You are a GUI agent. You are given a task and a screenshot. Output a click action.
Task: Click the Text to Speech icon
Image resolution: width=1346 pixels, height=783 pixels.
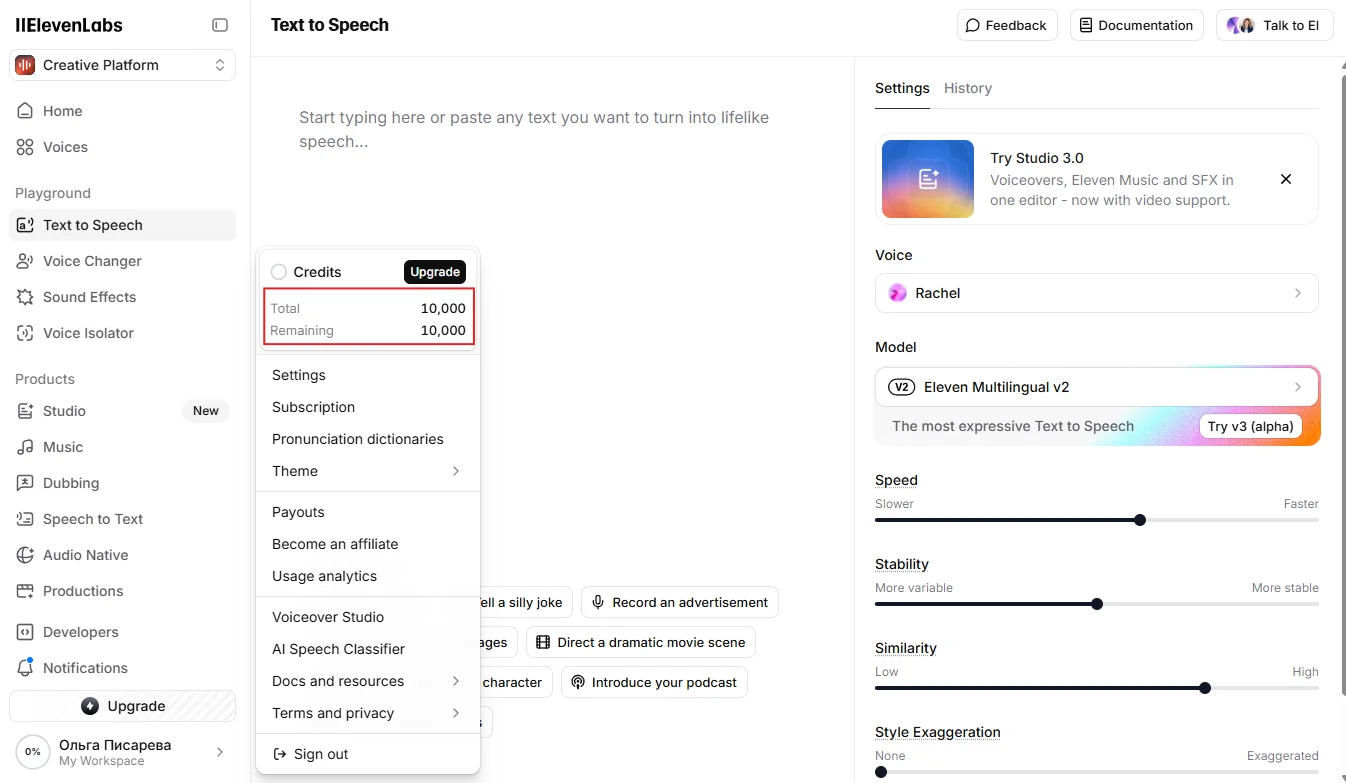25,225
